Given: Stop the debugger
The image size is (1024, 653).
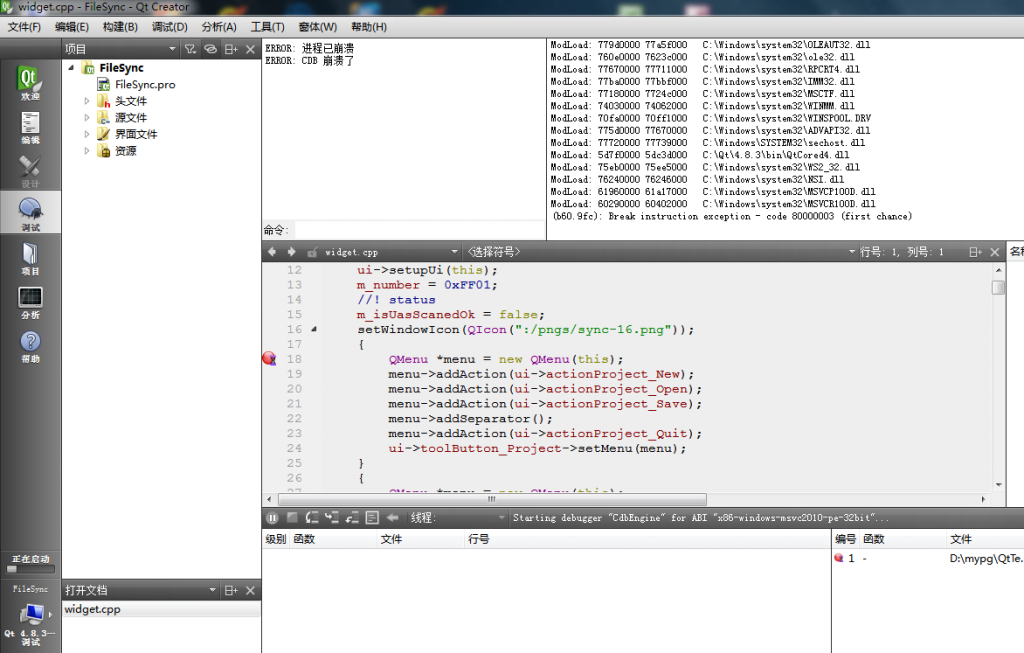Looking at the screenshot, I should pyautogui.click(x=292, y=518).
